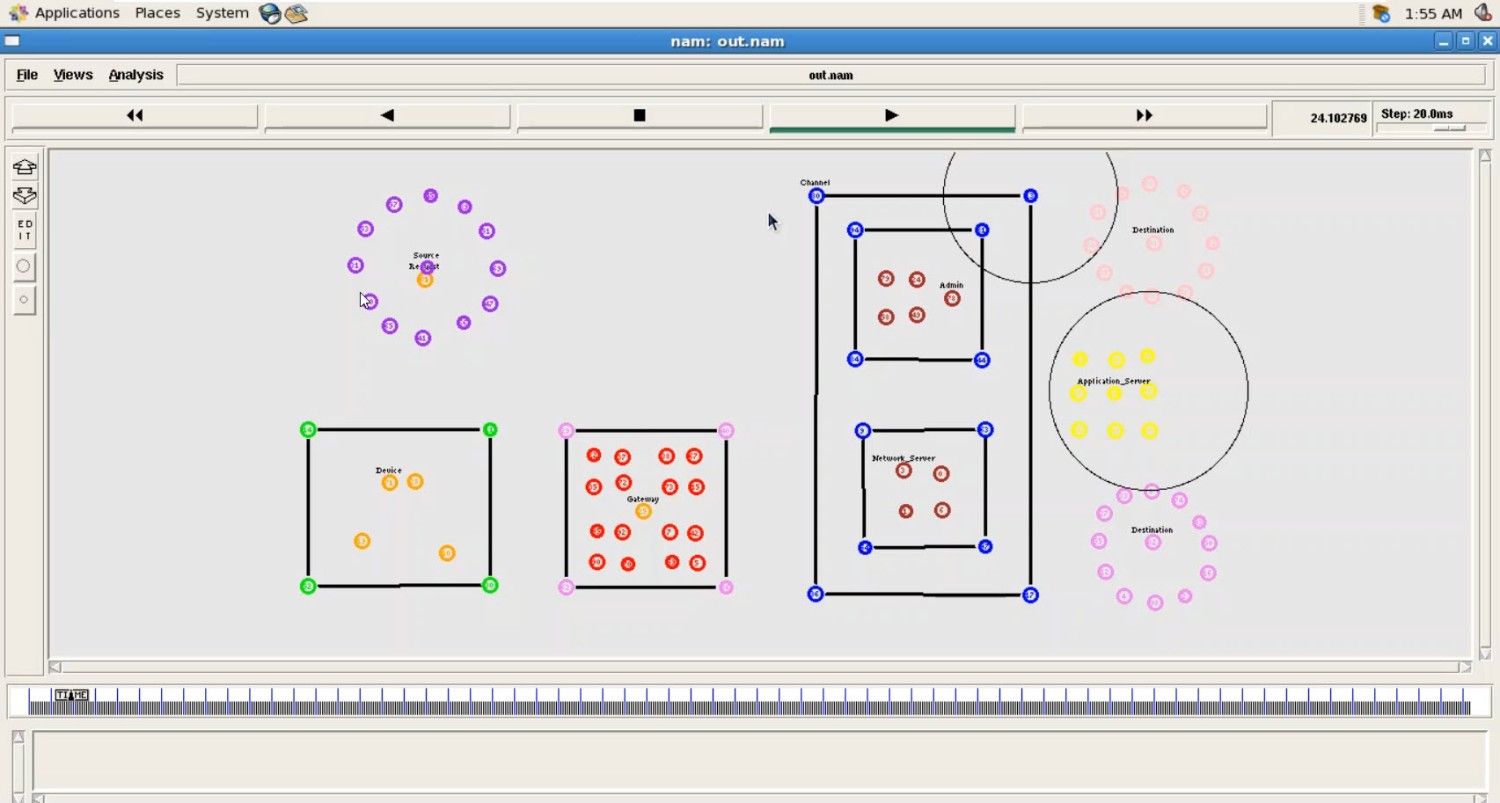The width and height of the screenshot is (1500, 803).
Task: Select the larger circle tool icon
Action: (24, 266)
